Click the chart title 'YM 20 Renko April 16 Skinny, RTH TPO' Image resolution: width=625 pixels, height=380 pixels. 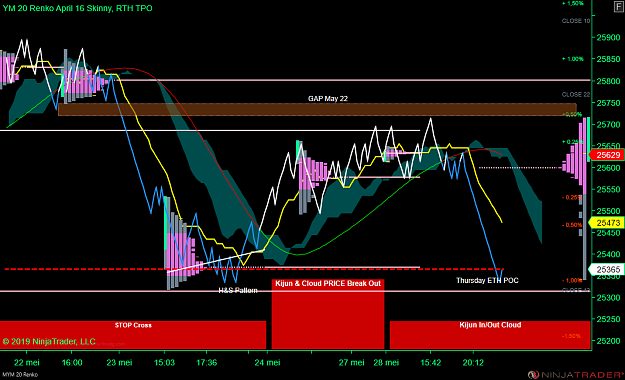pyautogui.click(x=78, y=8)
